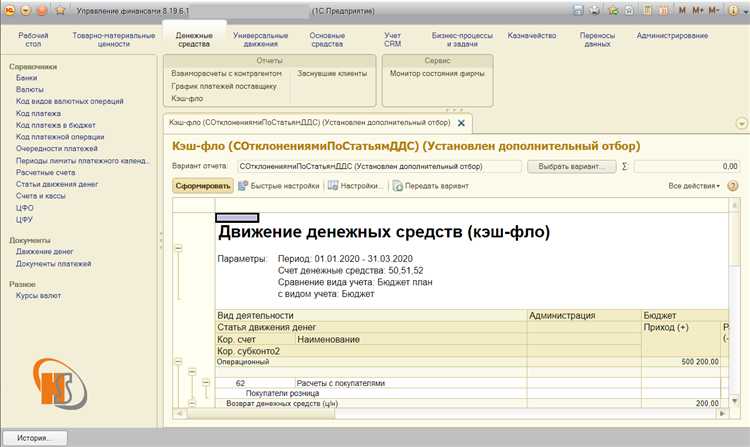Open Документы платежей list

(54, 264)
